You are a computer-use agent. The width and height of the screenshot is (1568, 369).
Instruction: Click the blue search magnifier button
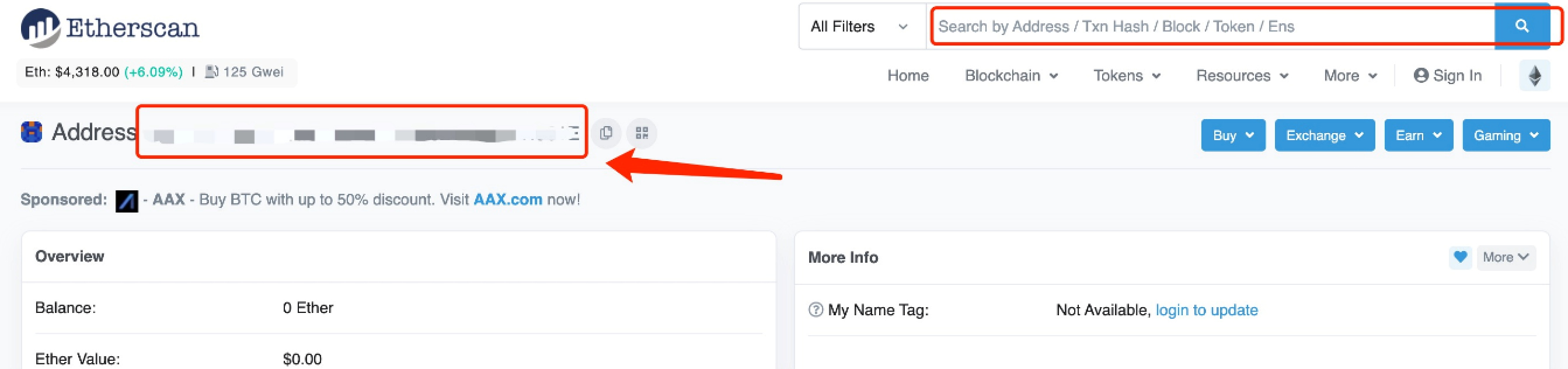point(1522,26)
